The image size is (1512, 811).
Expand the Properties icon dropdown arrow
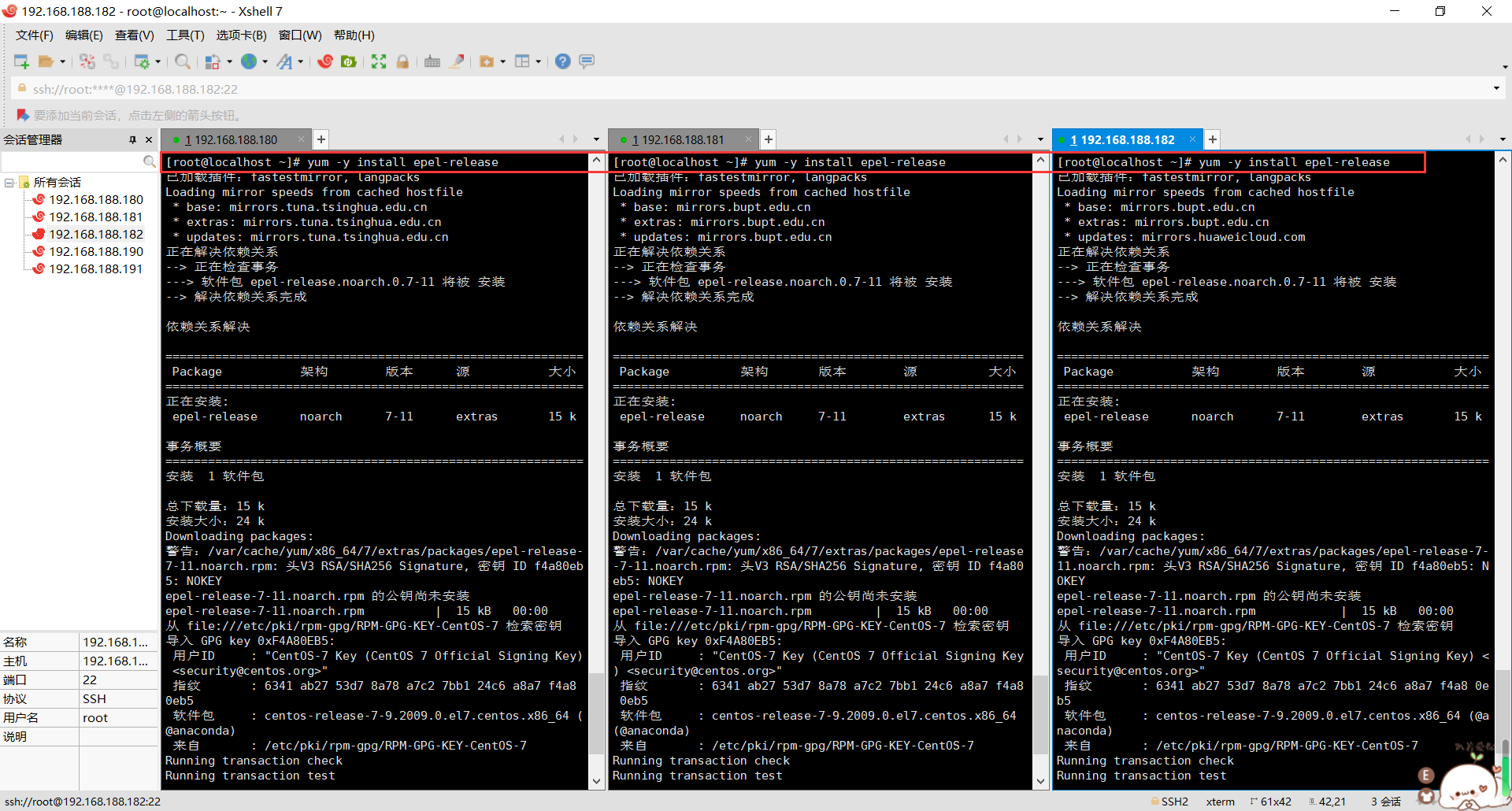[157, 61]
